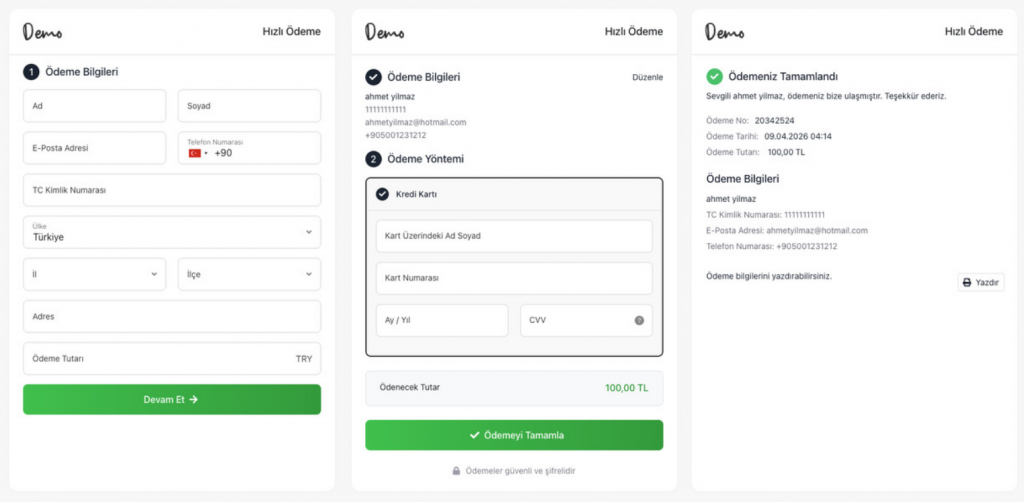This screenshot has width=1024, height=502.
Task: Click the Demo logo in the middle panel
Action: 384,32
